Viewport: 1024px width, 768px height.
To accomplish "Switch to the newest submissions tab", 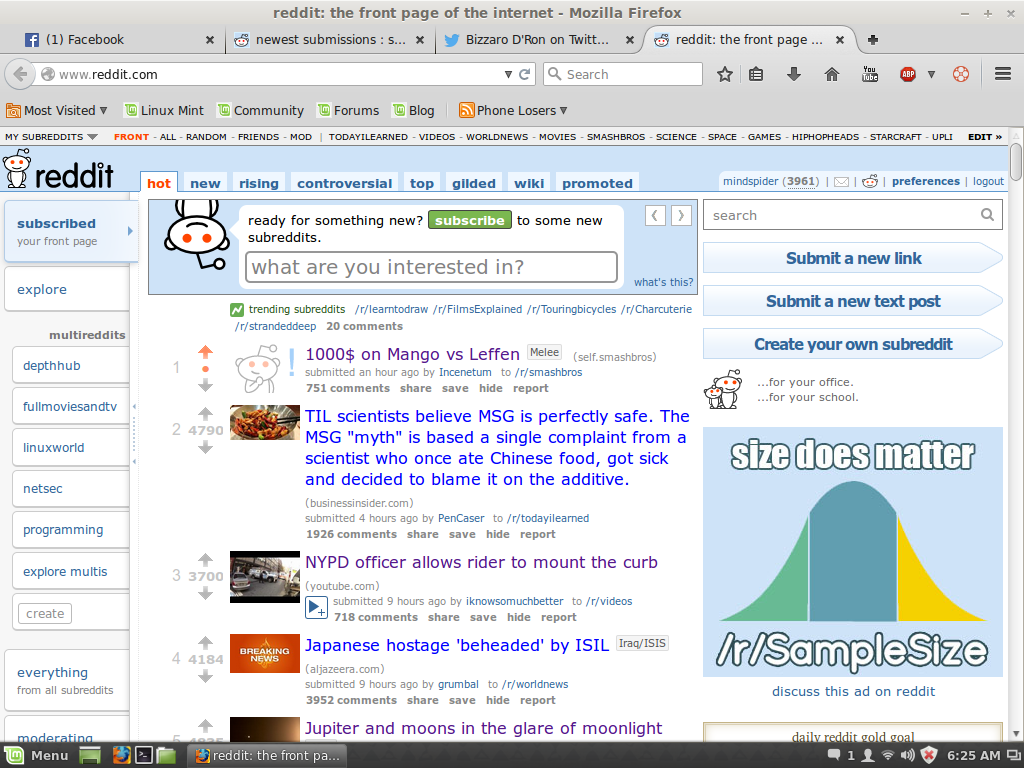I will tap(330, 40).
